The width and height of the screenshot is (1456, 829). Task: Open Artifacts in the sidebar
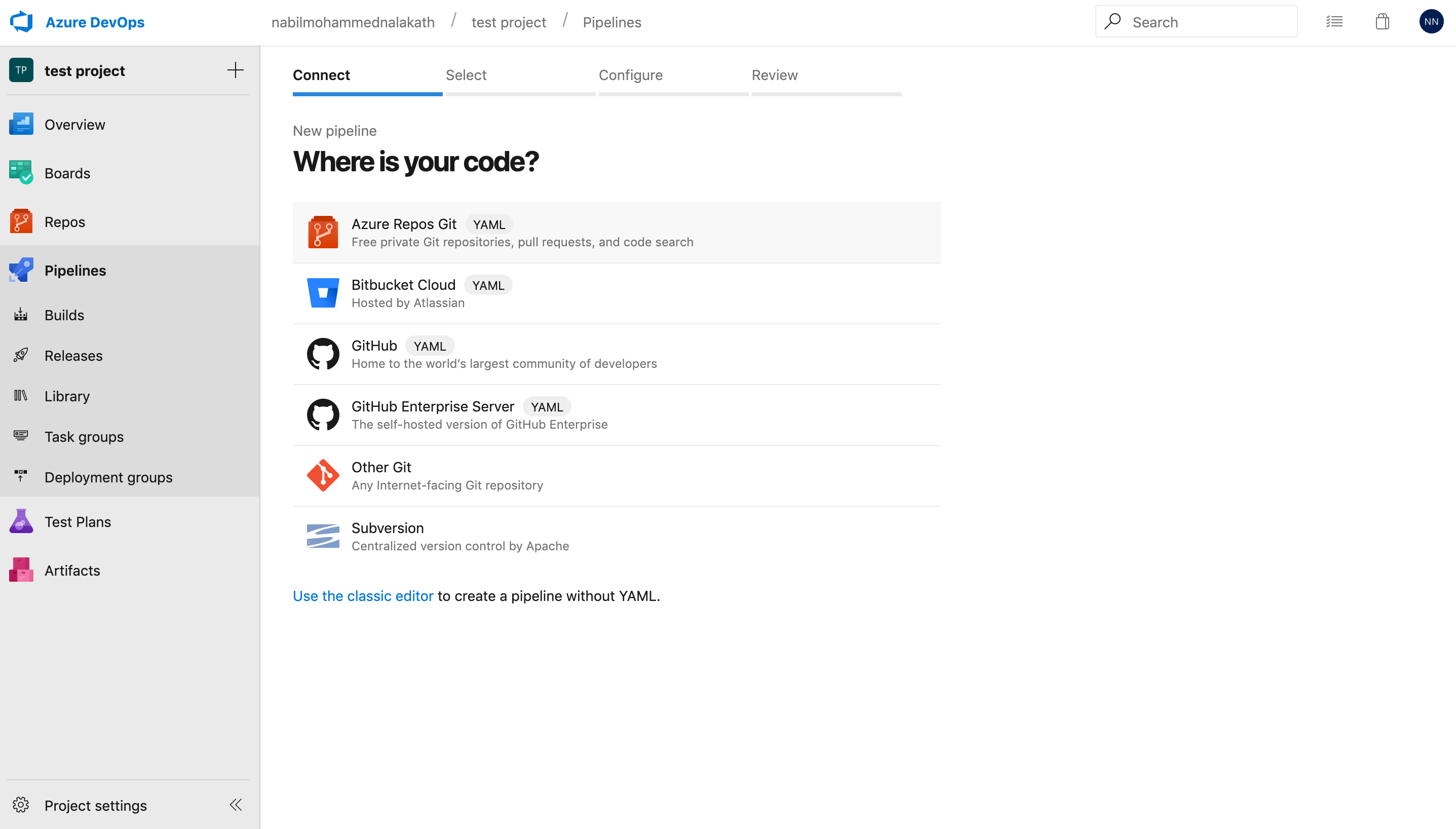pyautogui.click(x=130, y=570)
